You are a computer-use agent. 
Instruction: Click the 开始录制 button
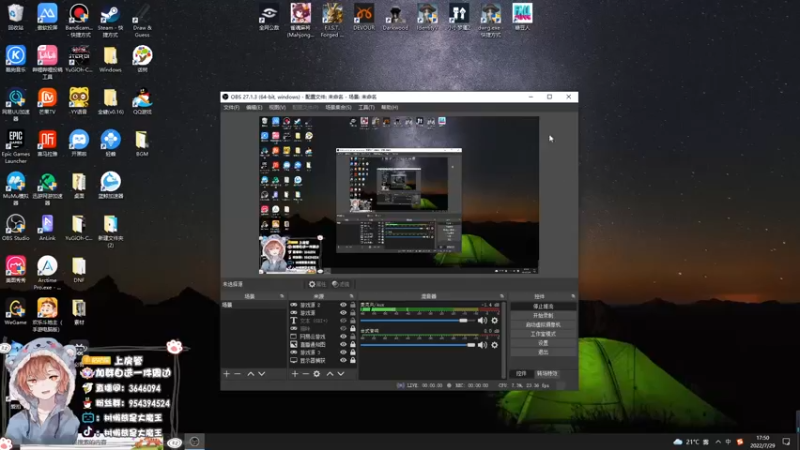[543, 316]
